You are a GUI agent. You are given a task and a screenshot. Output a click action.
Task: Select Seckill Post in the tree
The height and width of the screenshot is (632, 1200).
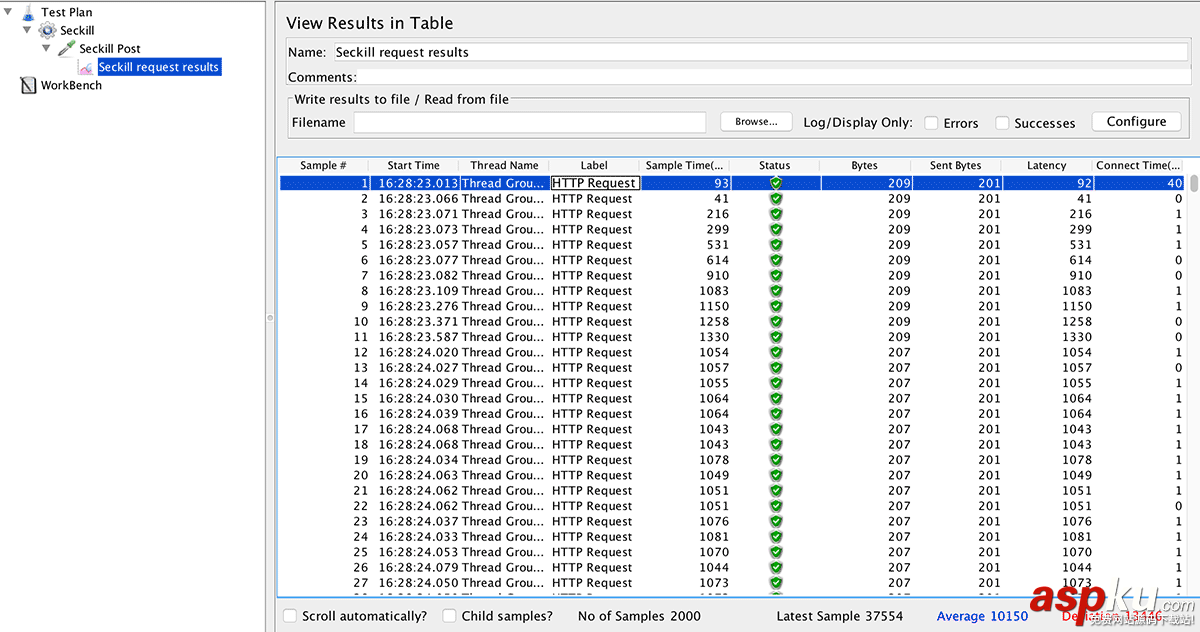click(110, 48)
